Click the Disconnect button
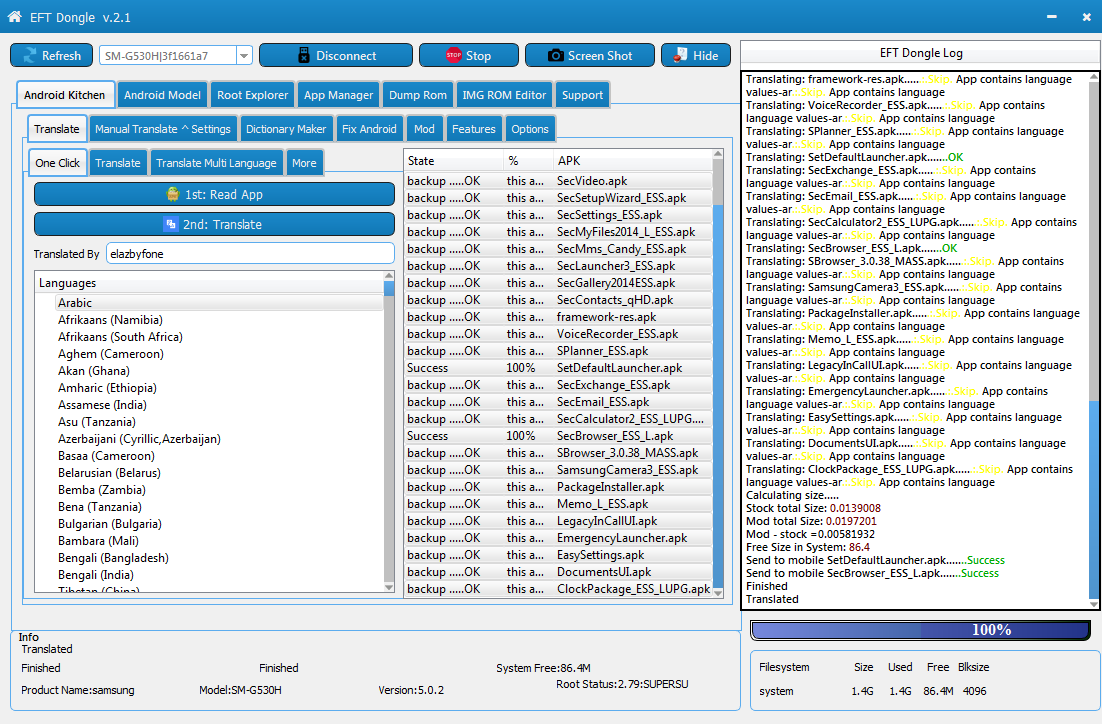1102x724 pixels. pos(336,56)
